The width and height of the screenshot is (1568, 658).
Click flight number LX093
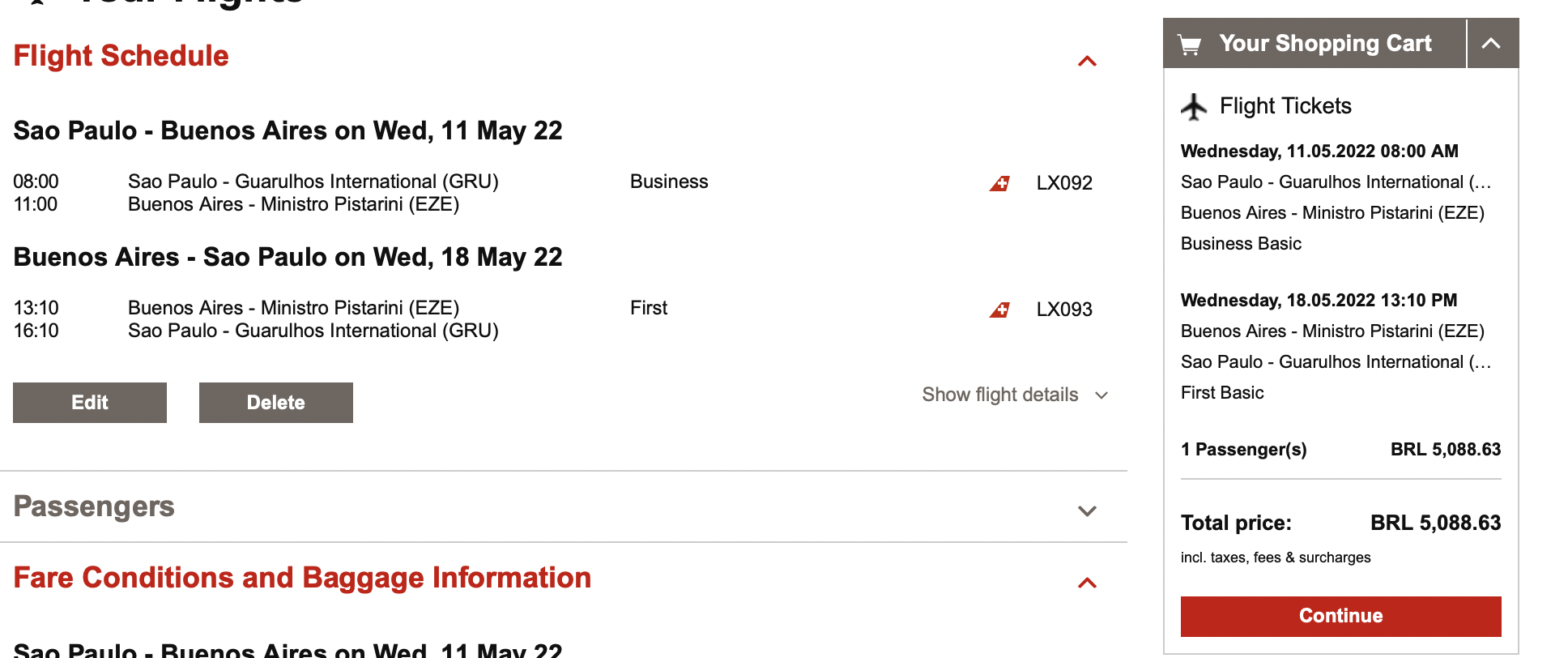tap(1064, 310)
